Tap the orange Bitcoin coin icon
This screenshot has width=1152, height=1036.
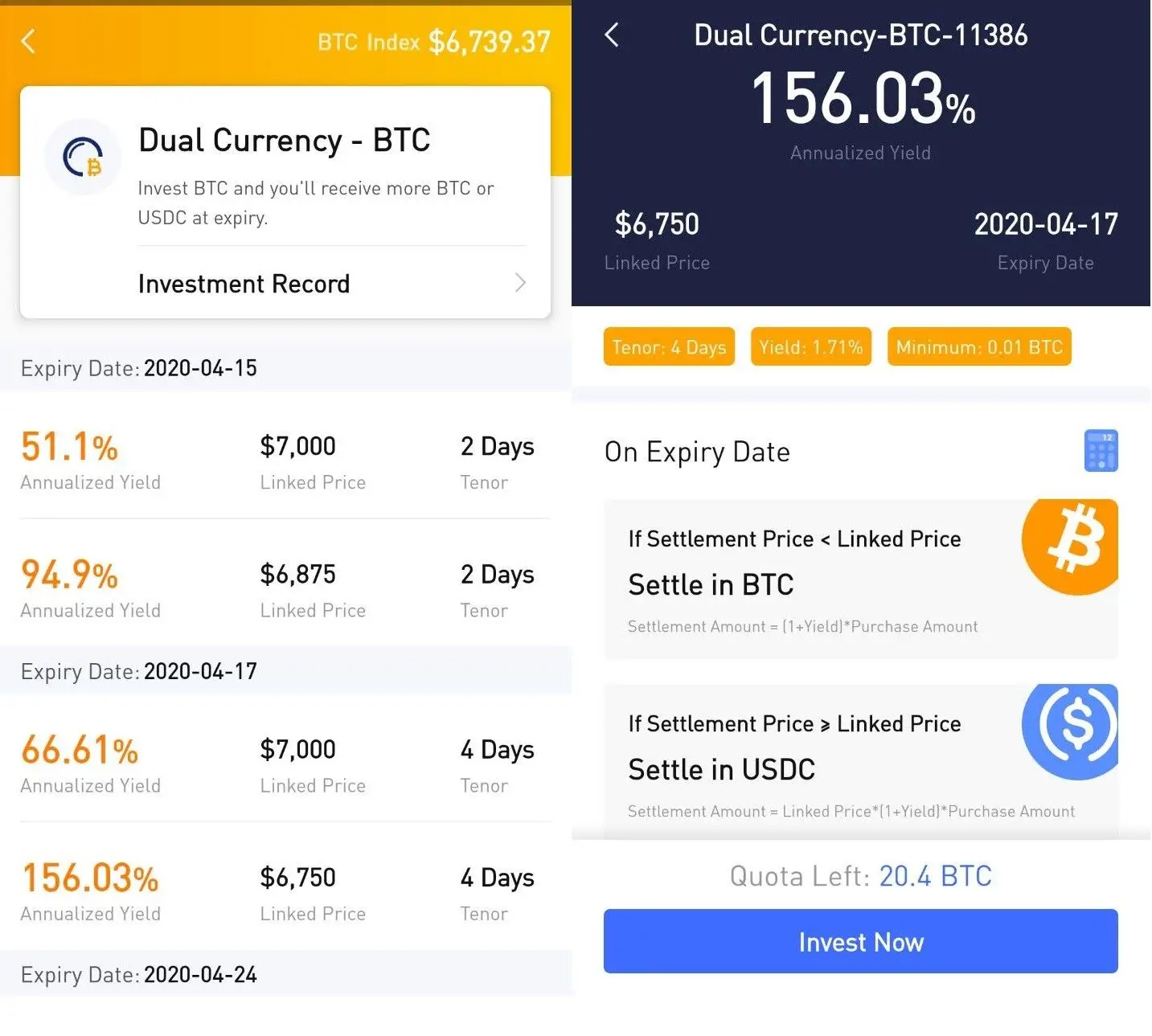pos(1072,546)
